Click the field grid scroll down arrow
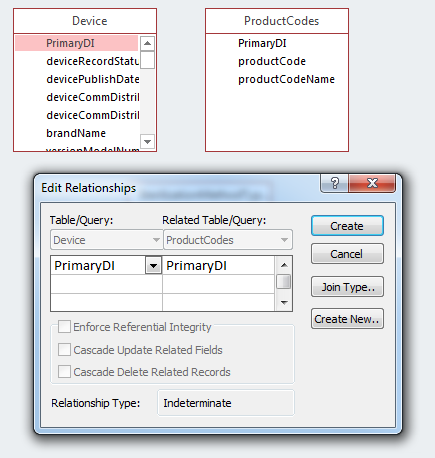This screenshot has width=435, height=458. click(284, 302)
